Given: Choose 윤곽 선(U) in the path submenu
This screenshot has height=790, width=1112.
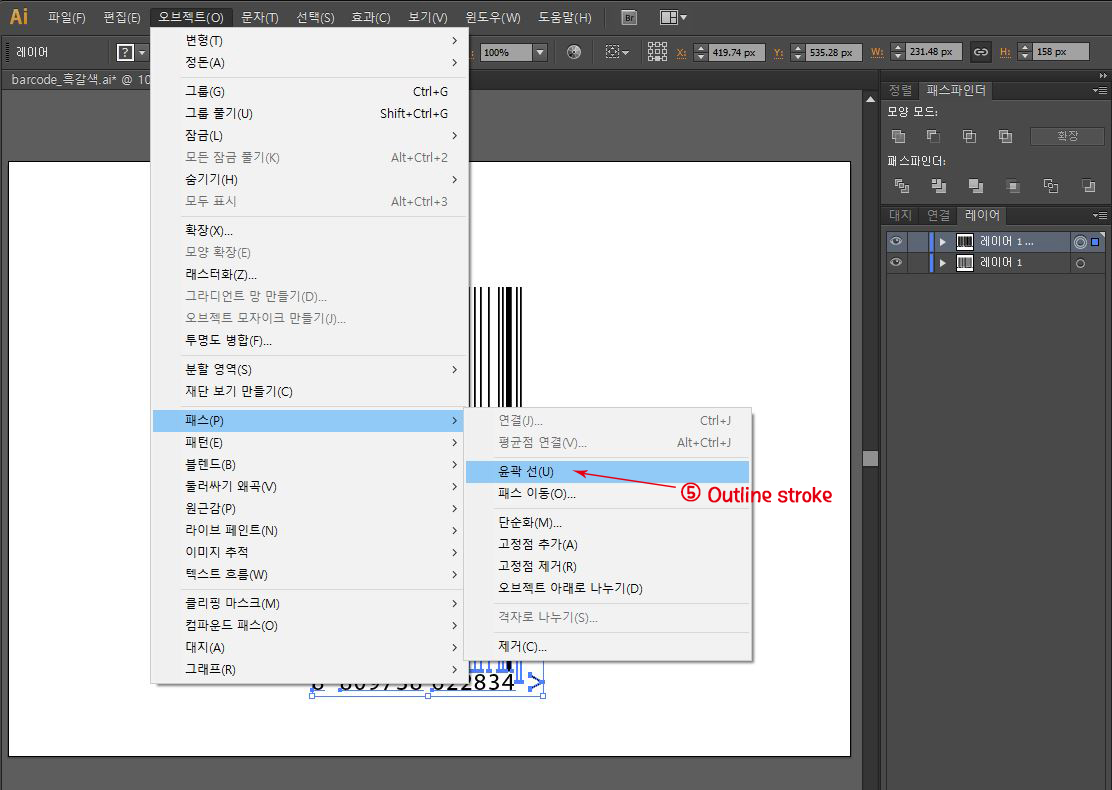Looking at the screenshot, I should [608, 472].
